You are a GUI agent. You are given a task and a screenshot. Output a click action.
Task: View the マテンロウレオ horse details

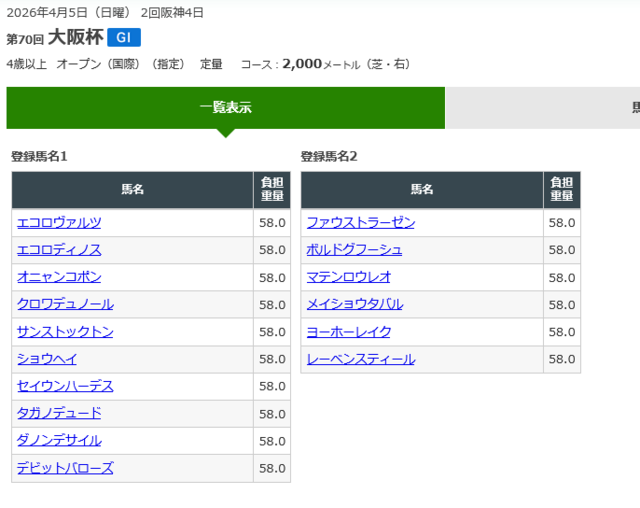pyautogui.click(x=348, y=277)
